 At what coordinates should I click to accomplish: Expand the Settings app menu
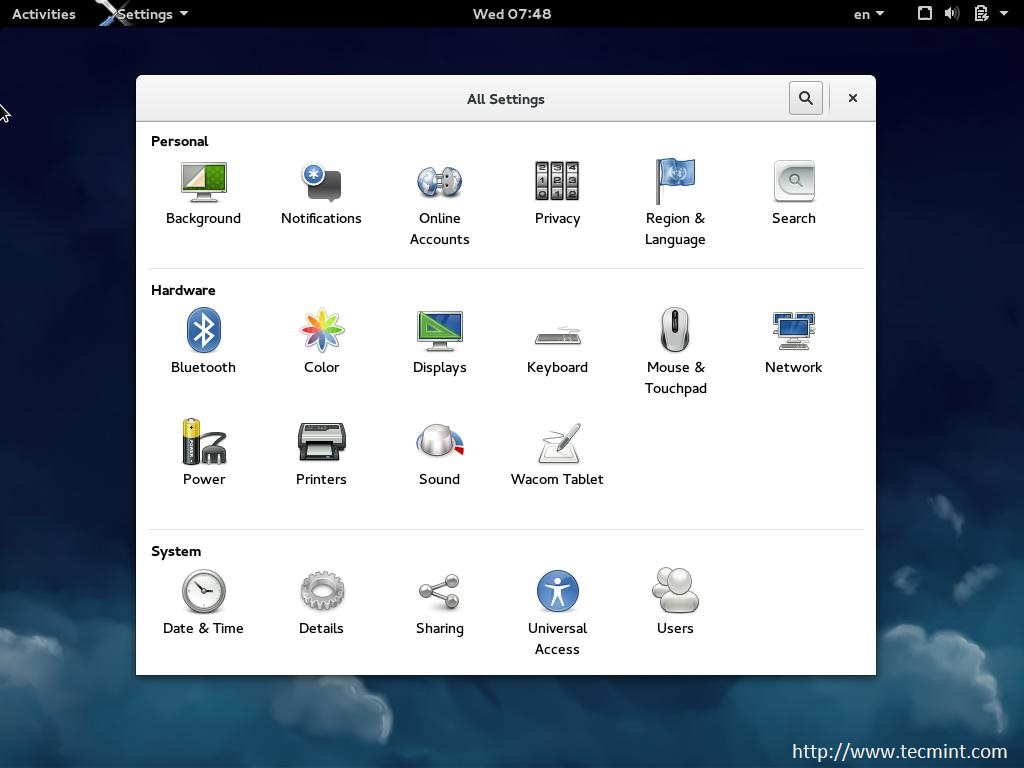151,14
